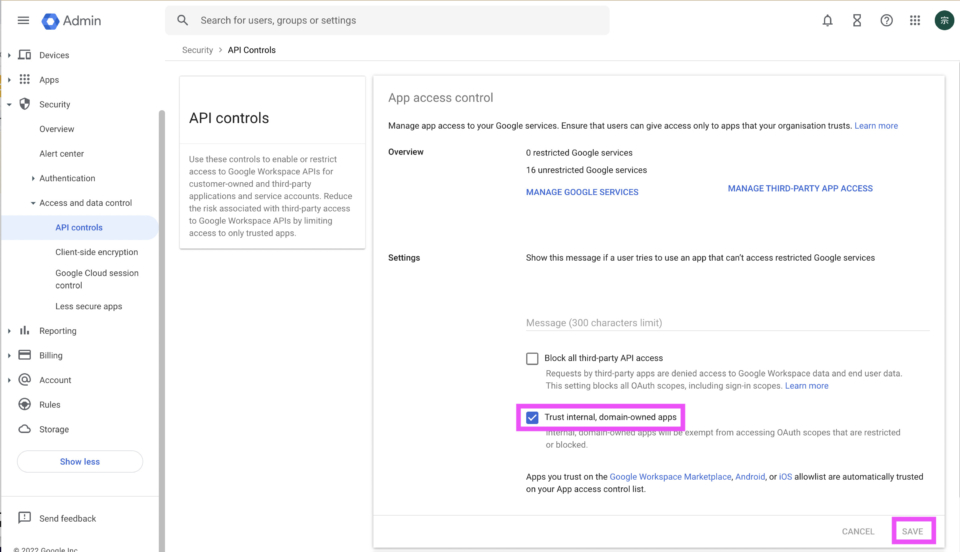This screenshot has height=552, width=960.
Task: Collapse the Security section arrow
Action: 9,105
